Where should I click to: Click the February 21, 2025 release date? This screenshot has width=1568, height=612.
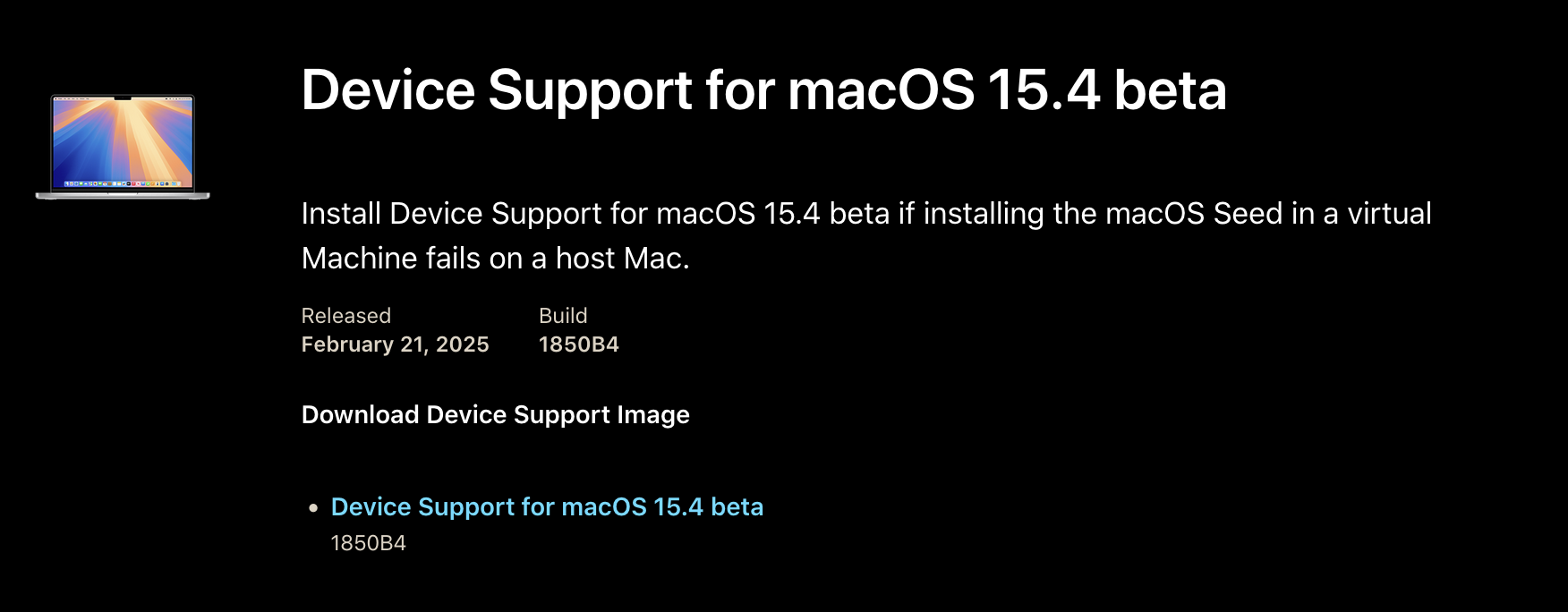[395, 344]
